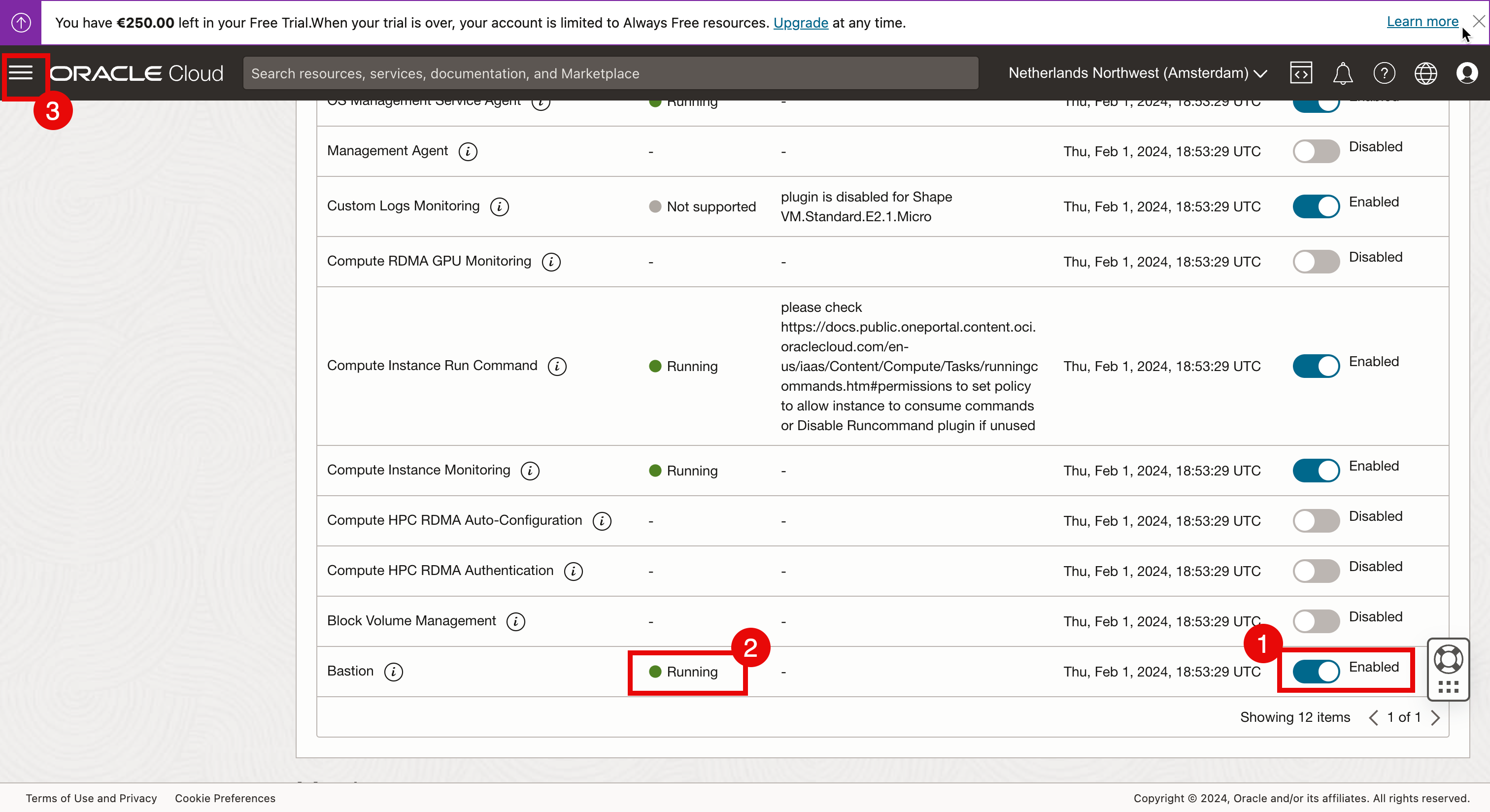The width and height of the screenshot is (1490, 812).
Task: Go to next page of plugins
Action: (x=1435, y=718)
